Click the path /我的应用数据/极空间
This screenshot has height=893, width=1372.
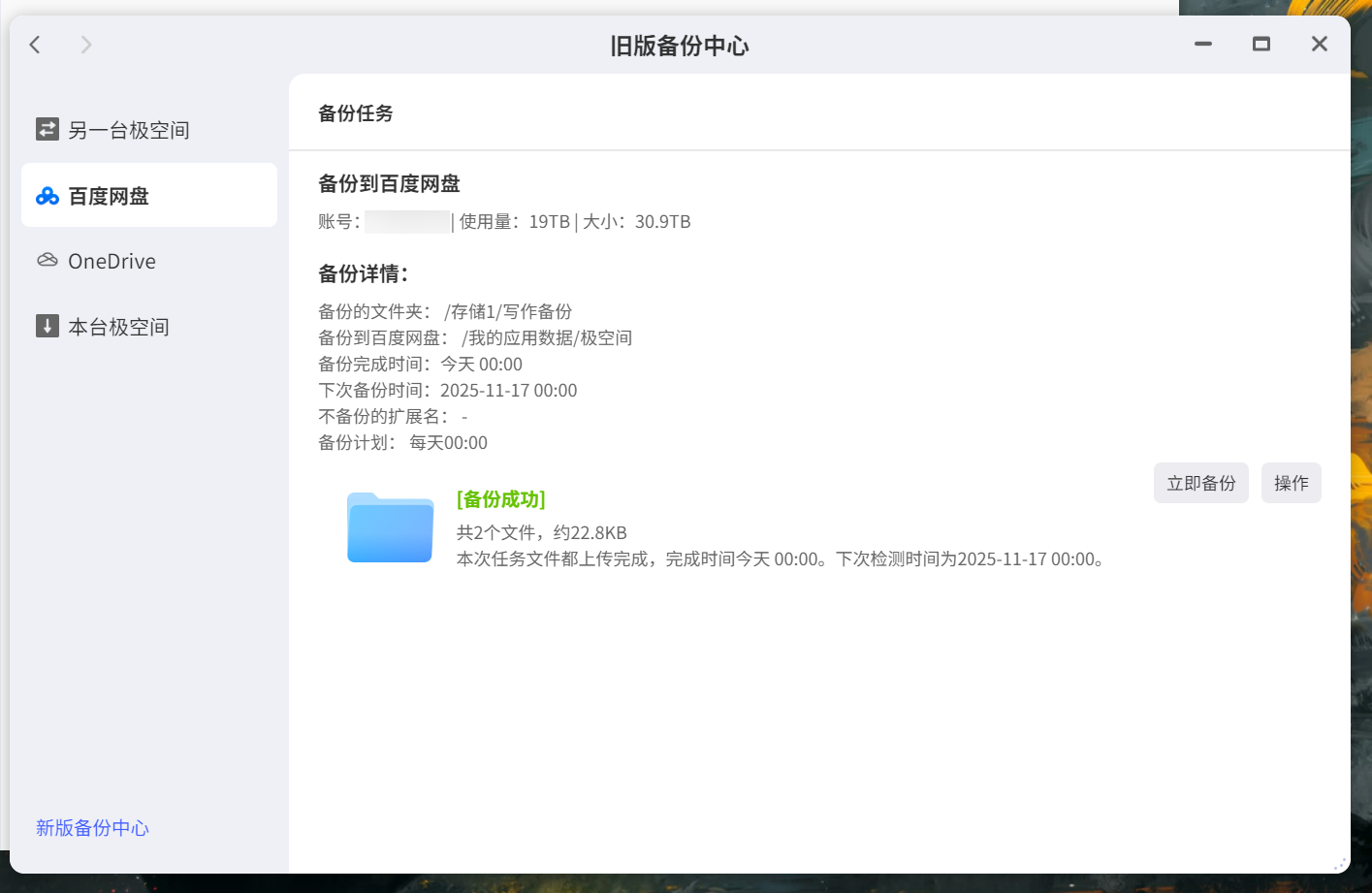(x=547, y=337)
